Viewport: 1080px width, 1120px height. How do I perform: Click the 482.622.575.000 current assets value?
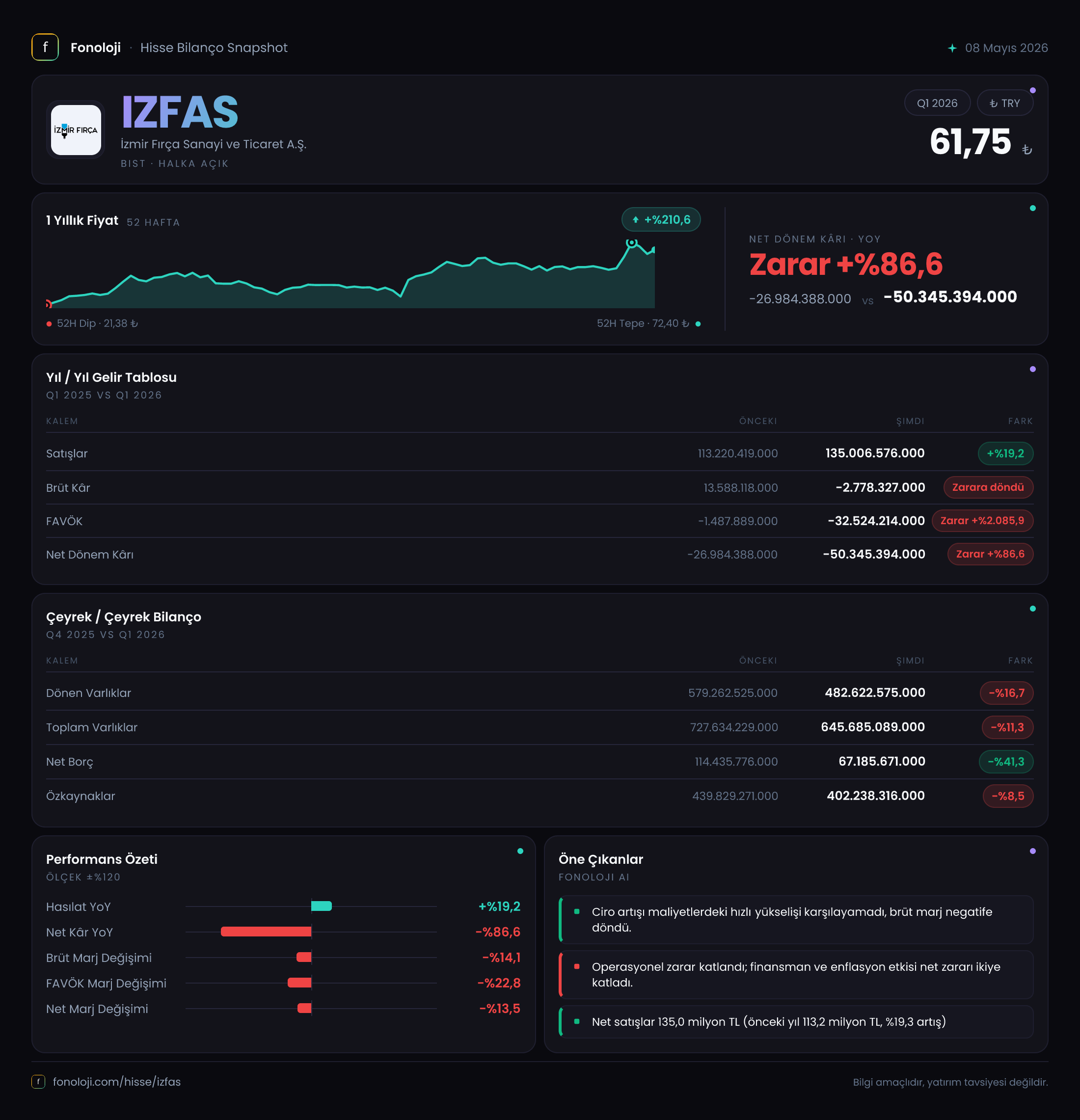coord(875,693)
